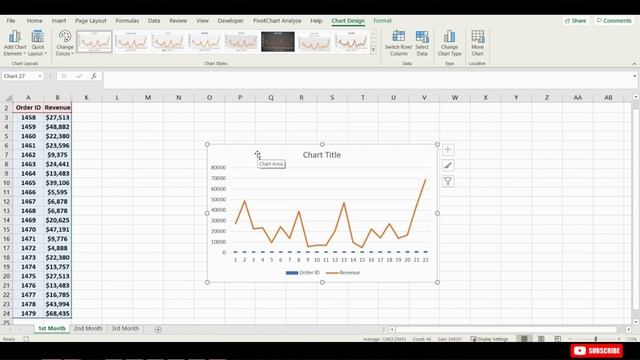Select cell with value $48,882
Viewport: 640px width, 360px height.
pos(58,127)
